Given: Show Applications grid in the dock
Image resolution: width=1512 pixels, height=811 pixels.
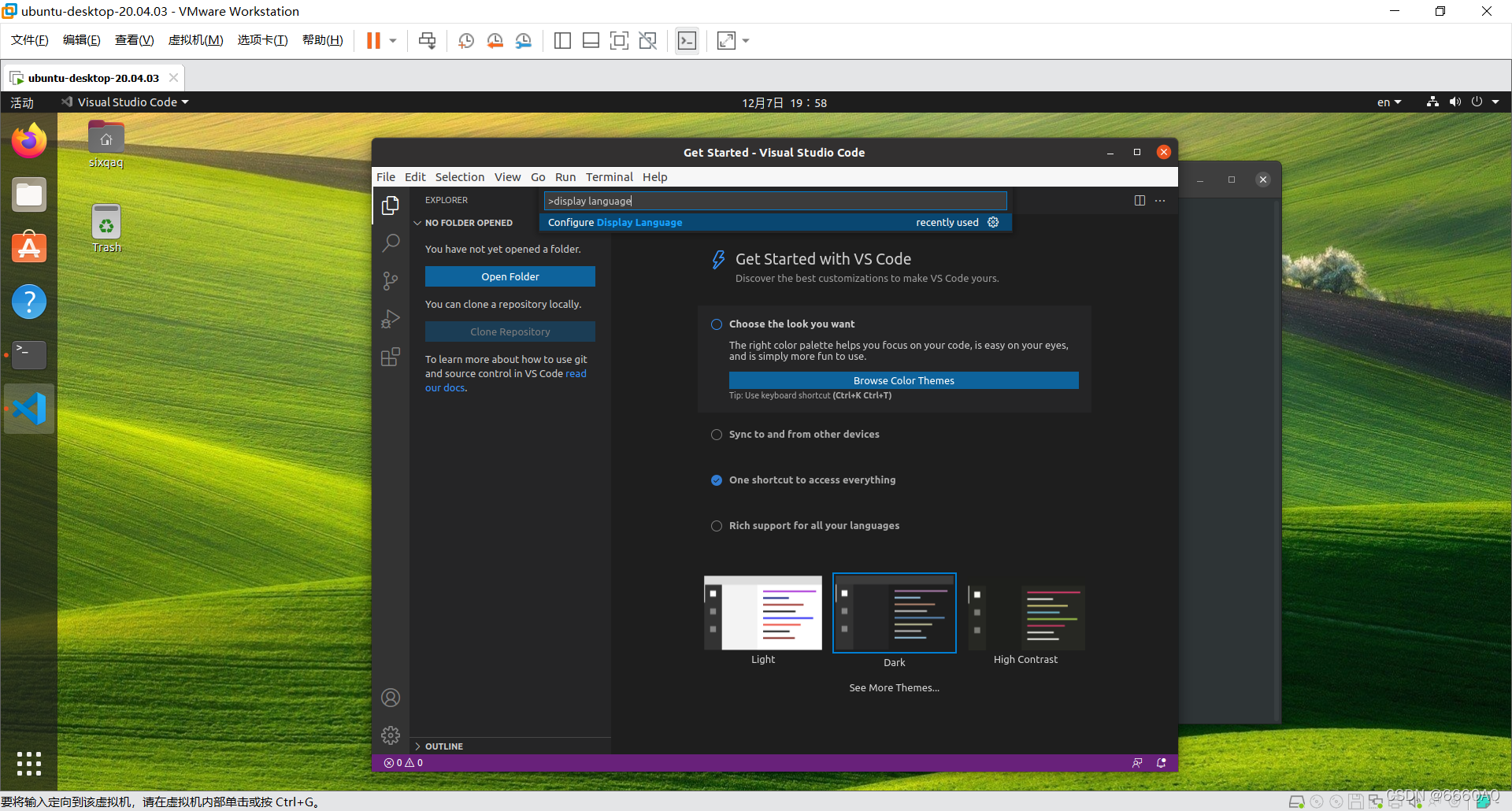Looking at the screenshot, I should coord(29,763).
